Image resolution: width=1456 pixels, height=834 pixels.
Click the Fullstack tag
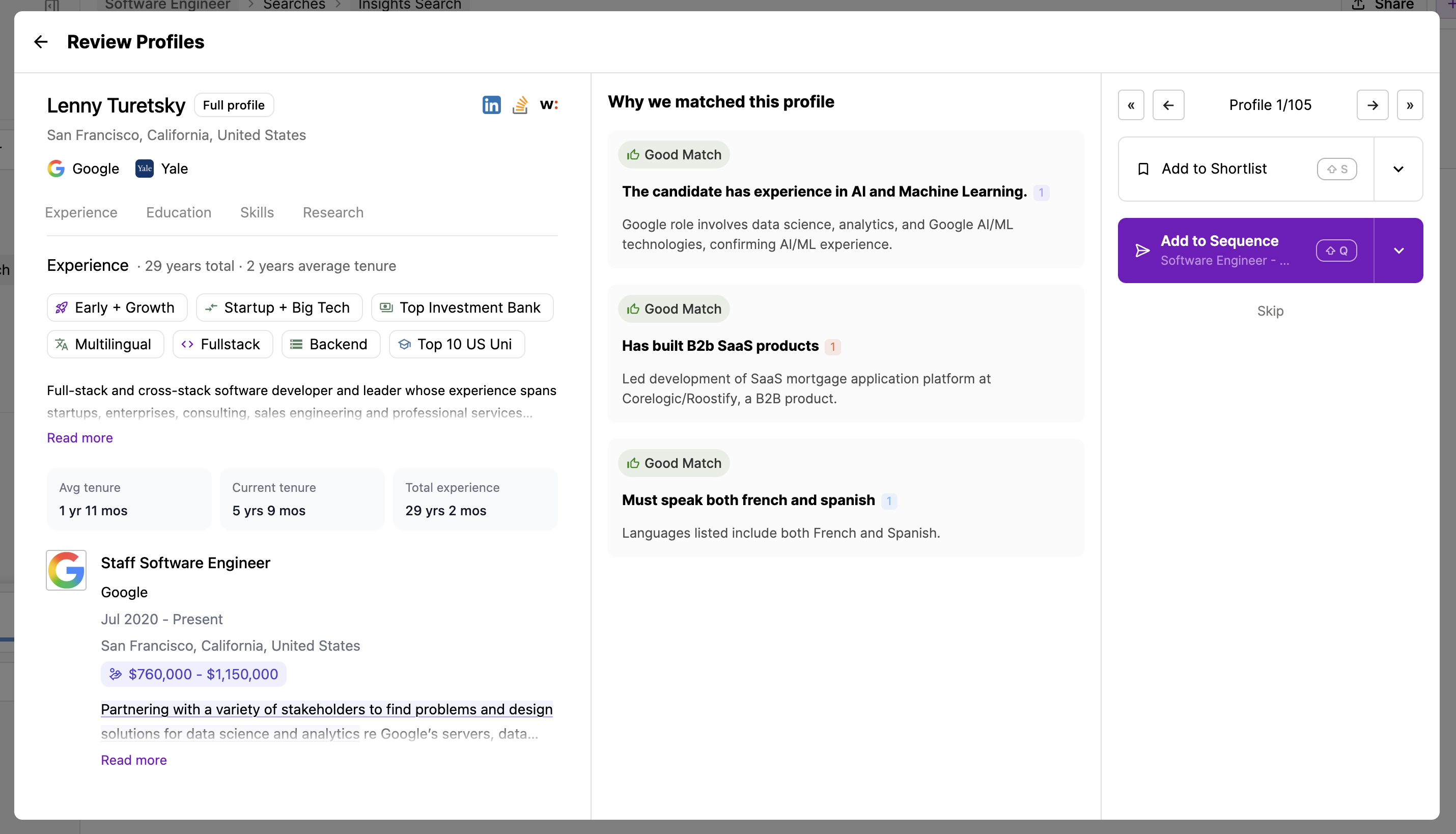(222, 344)
